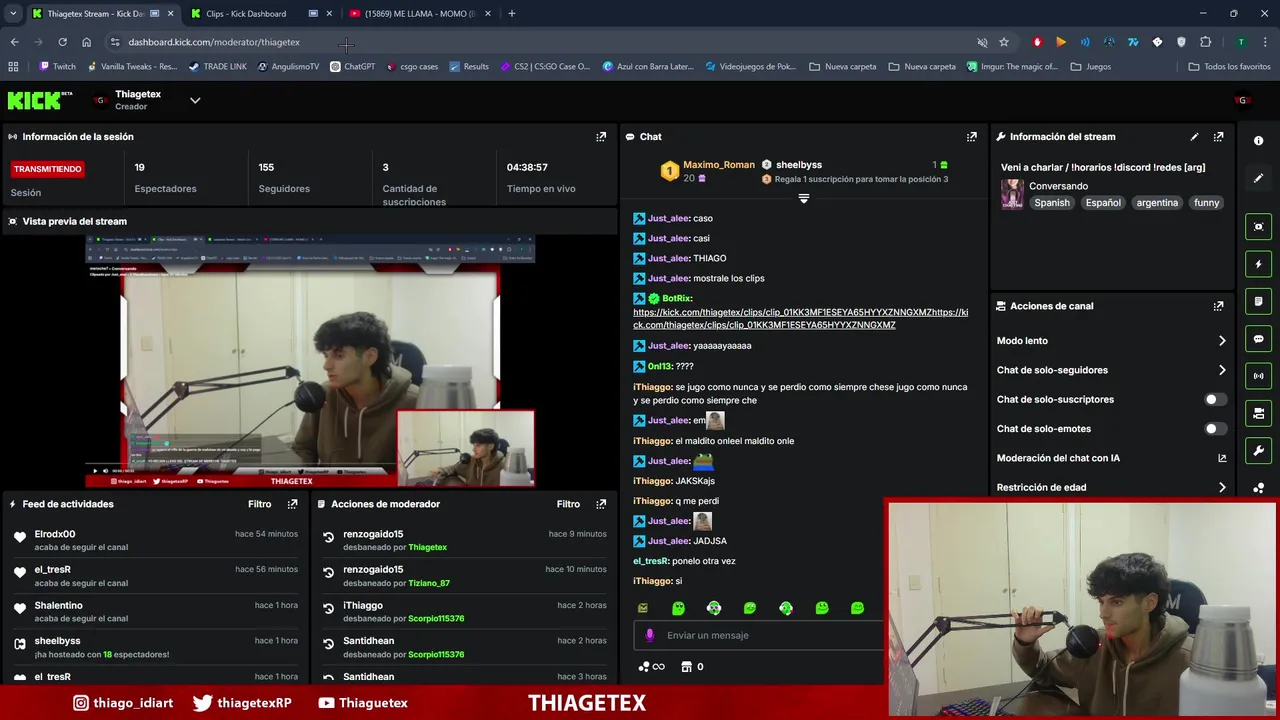Viewport: 1280px width, 720px height.
Task: Open the Chrome three-dot menu
Action: pos(1264,42)
